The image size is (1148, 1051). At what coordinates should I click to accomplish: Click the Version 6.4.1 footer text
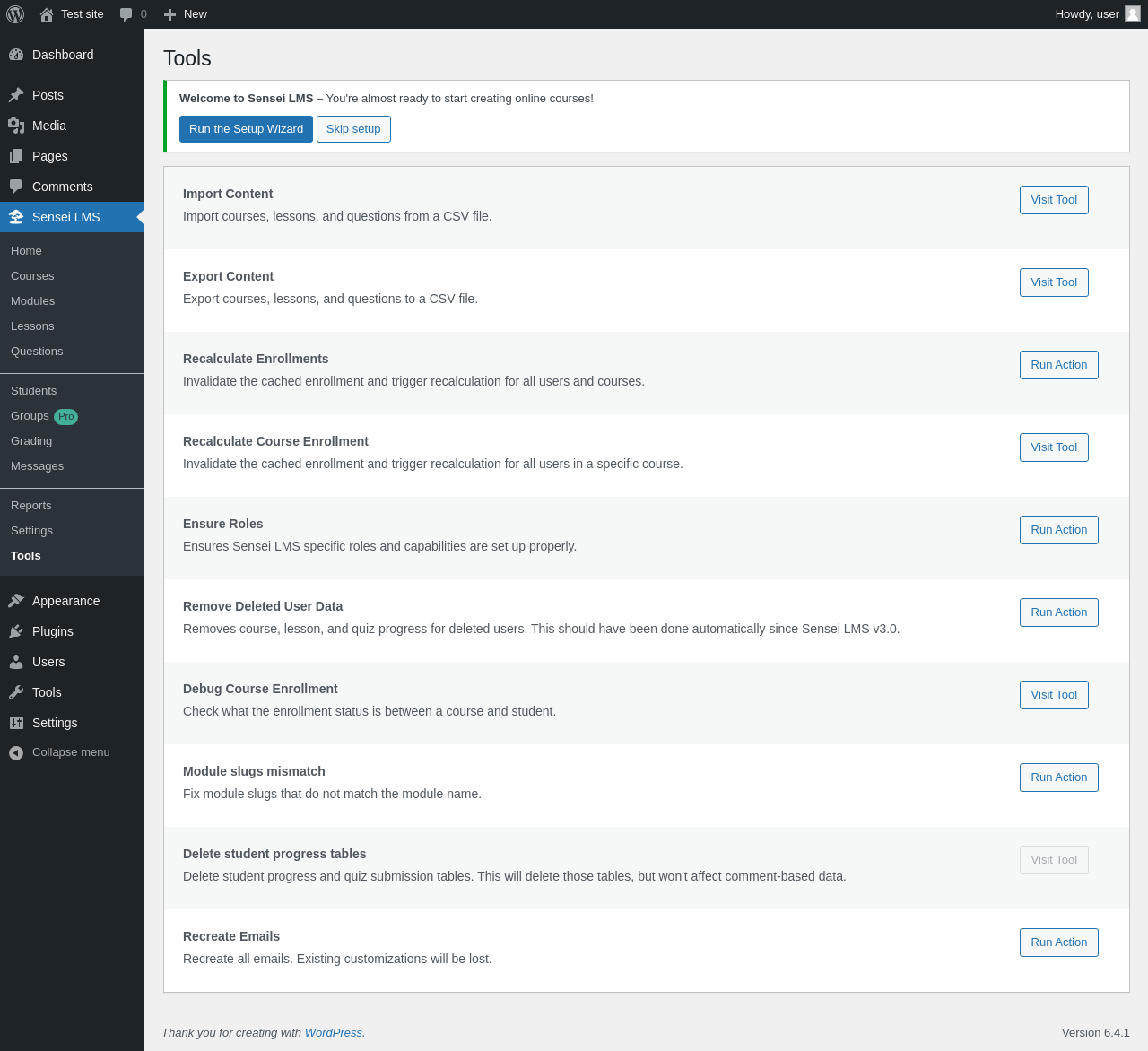(x=1096, y=1033)
